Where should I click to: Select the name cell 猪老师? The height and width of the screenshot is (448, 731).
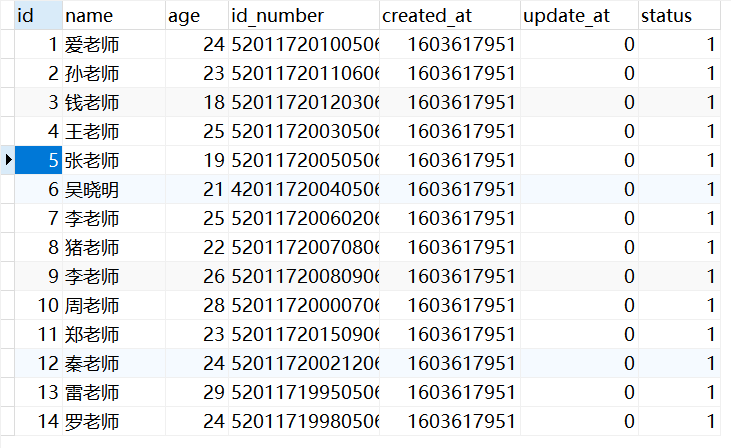point(92,247)
